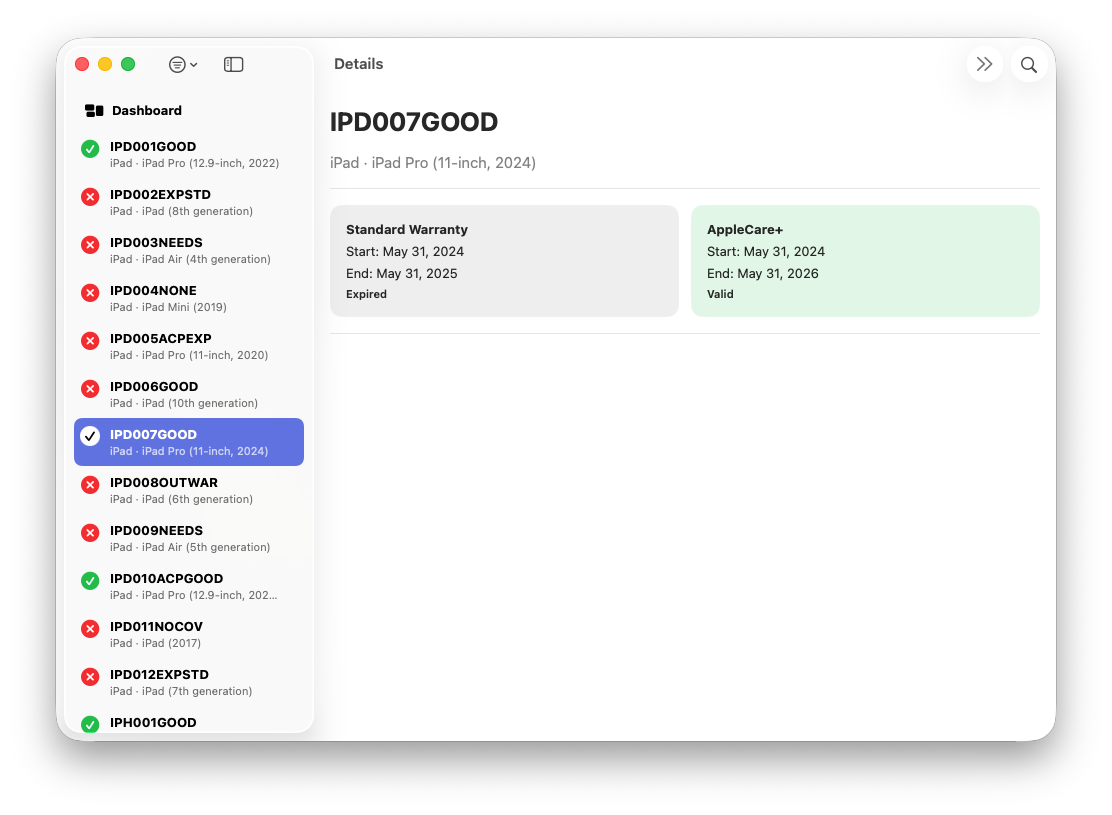1112x815 pixels.
Task: Select IPD003NEEDS iPad Air entry
Action: pyautogui.click(x=189, y=250)
